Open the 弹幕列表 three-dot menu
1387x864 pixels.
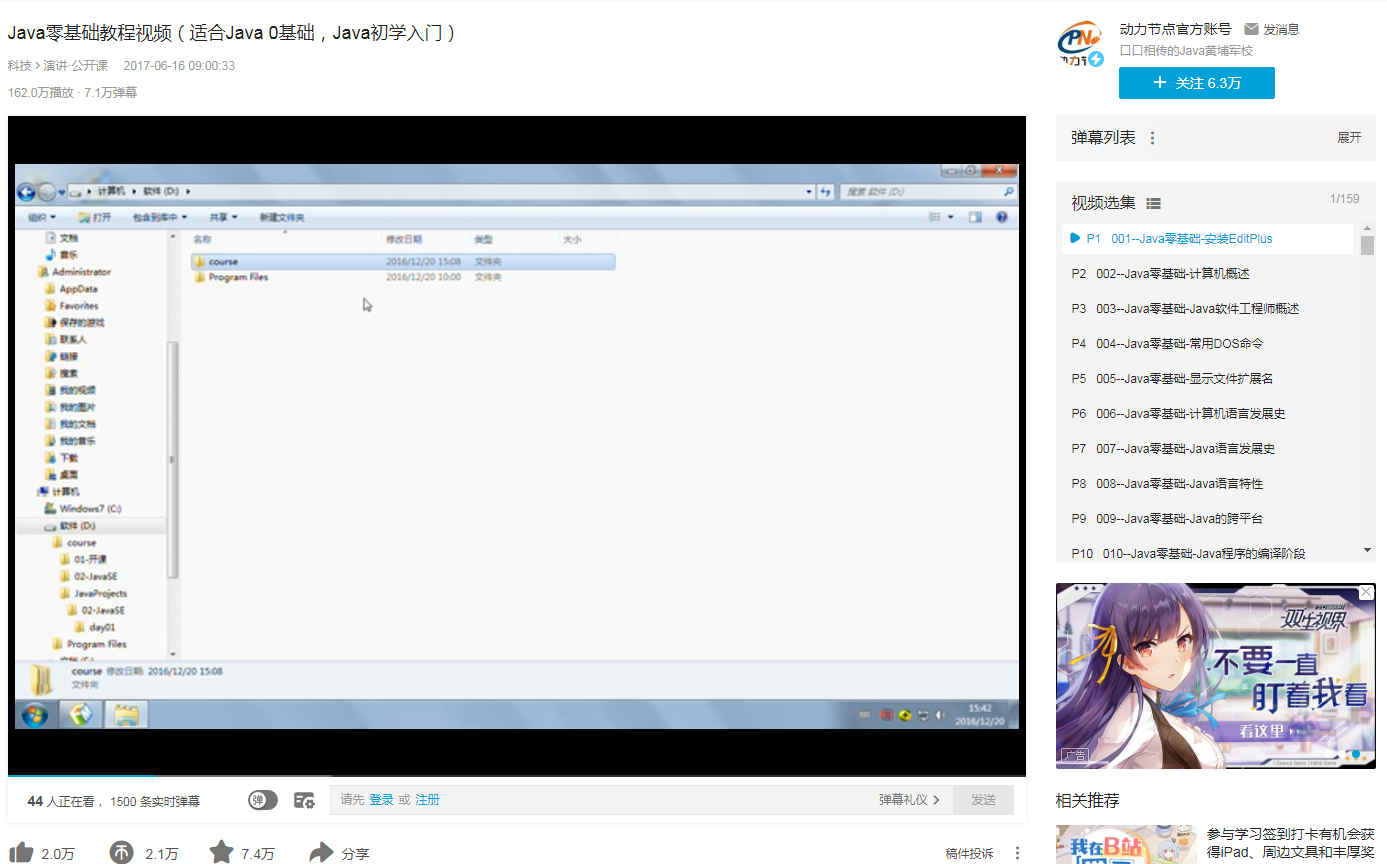pos(1152,137)
